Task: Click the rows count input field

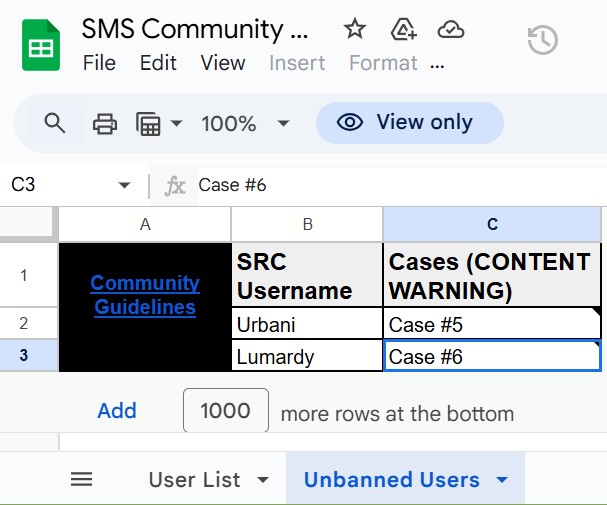Action: [226, 411]
